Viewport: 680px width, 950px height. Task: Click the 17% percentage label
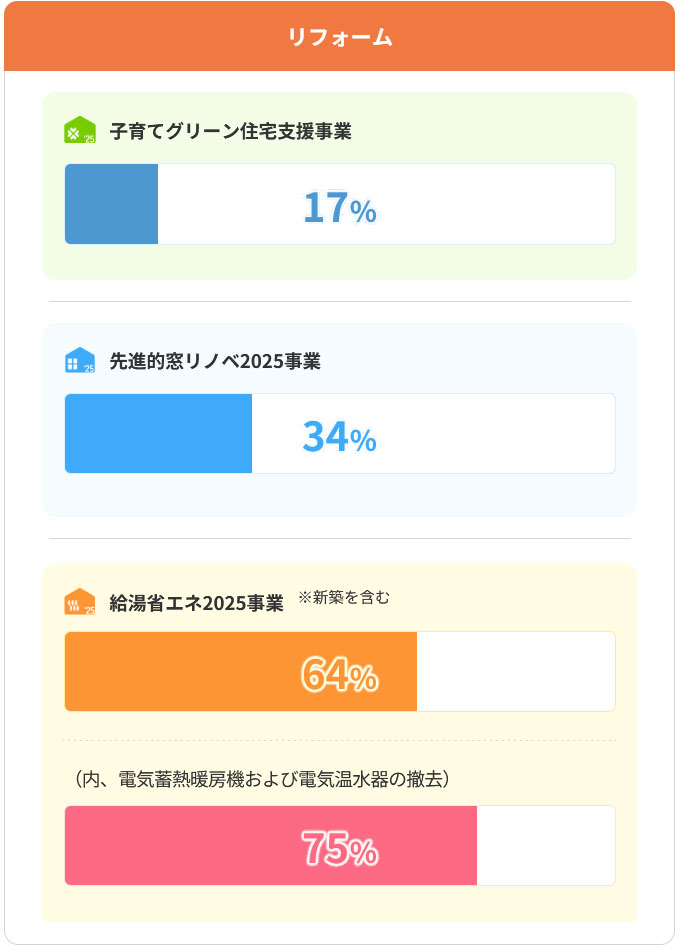click(339, 208)
